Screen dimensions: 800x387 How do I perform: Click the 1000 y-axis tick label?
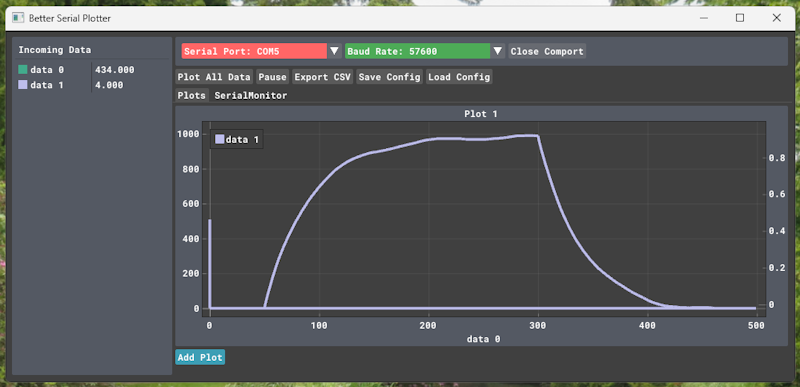[x=188, y=134]
